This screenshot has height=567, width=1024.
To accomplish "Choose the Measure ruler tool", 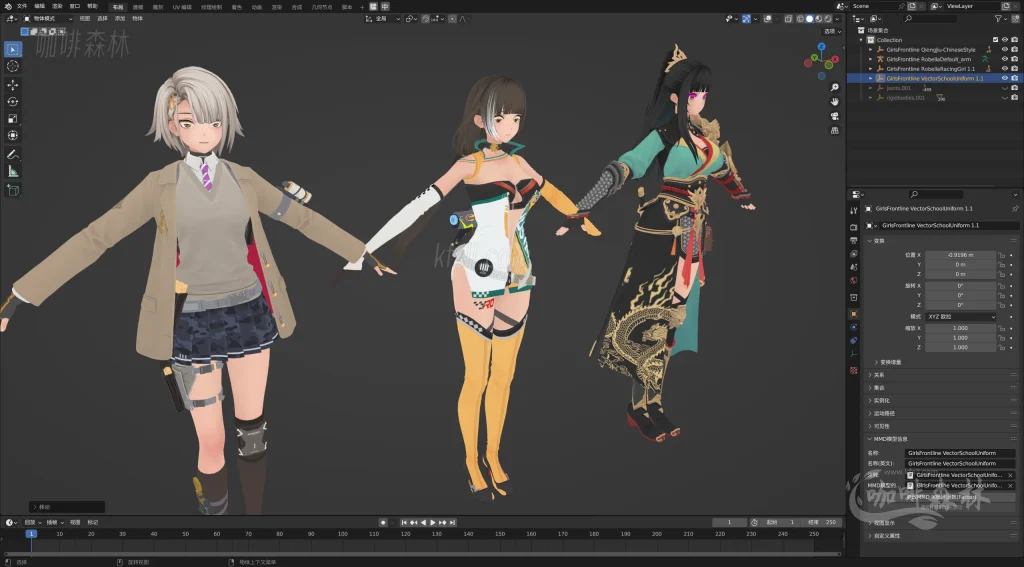I will point(13,171).
